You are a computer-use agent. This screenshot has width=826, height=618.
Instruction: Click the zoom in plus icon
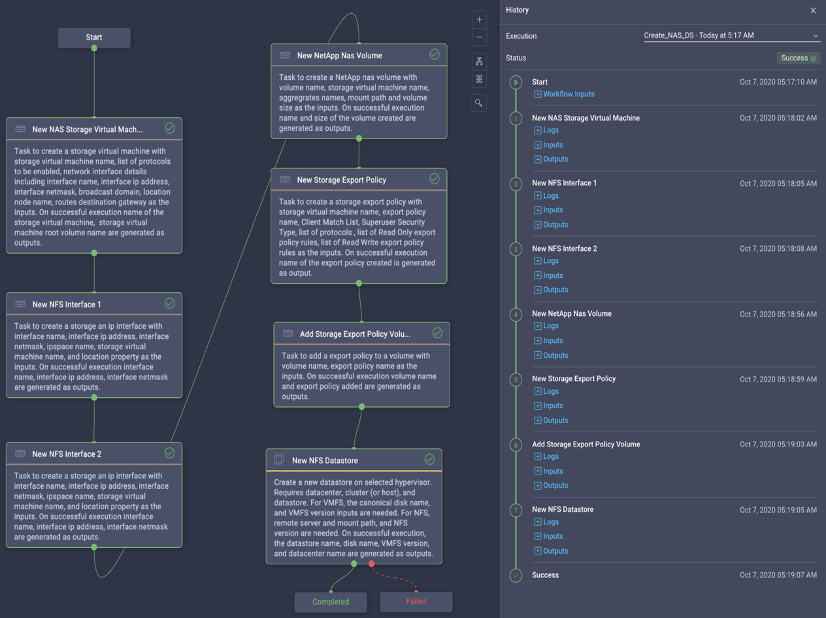point(479,20)
